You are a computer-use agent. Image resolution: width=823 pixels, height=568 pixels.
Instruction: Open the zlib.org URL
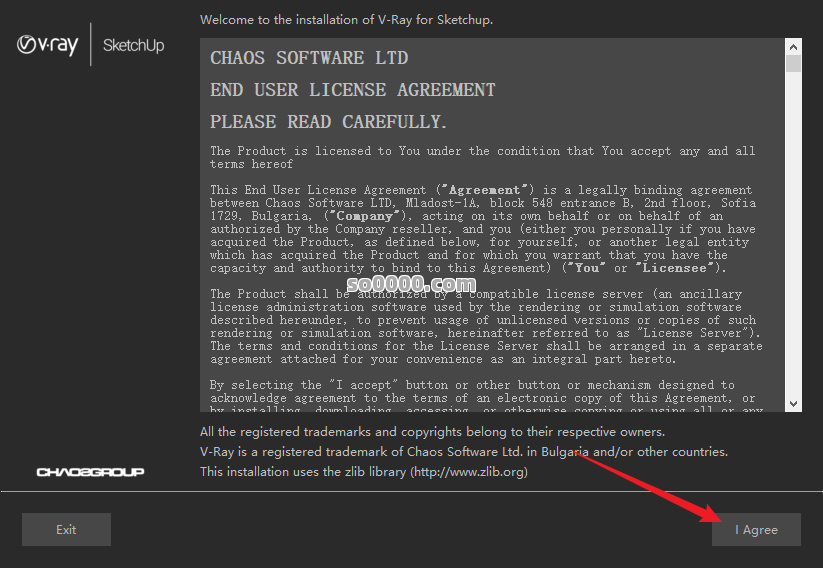point(468,472)
